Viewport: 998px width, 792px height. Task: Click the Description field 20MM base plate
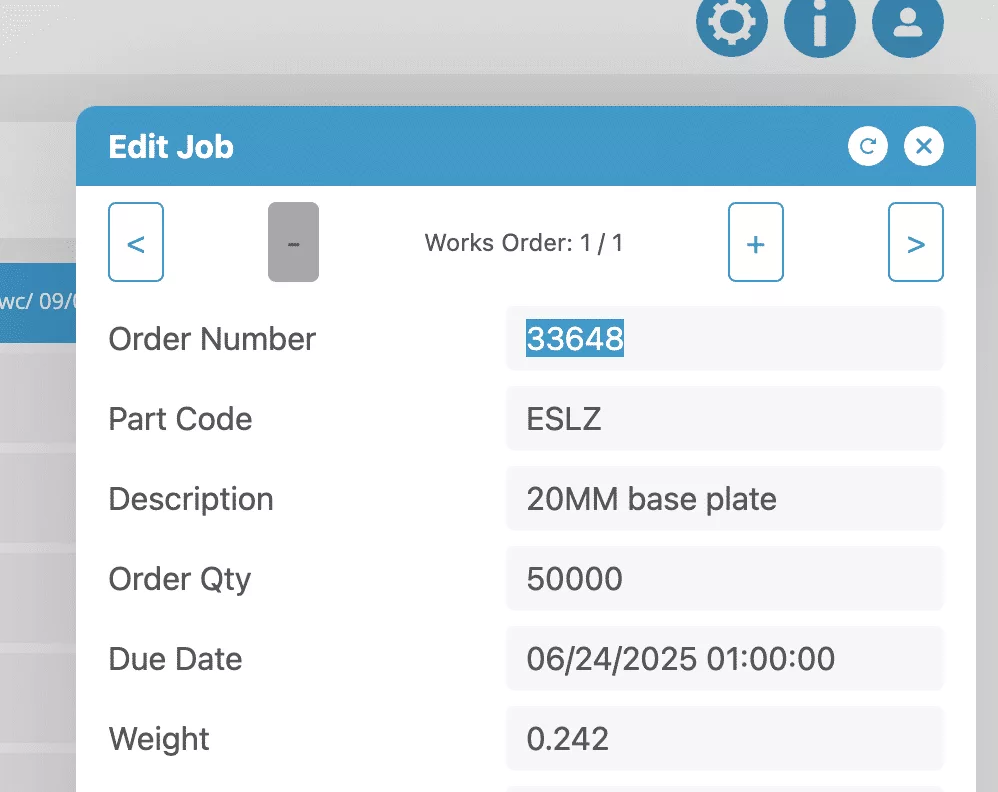(x=724, y=499)
